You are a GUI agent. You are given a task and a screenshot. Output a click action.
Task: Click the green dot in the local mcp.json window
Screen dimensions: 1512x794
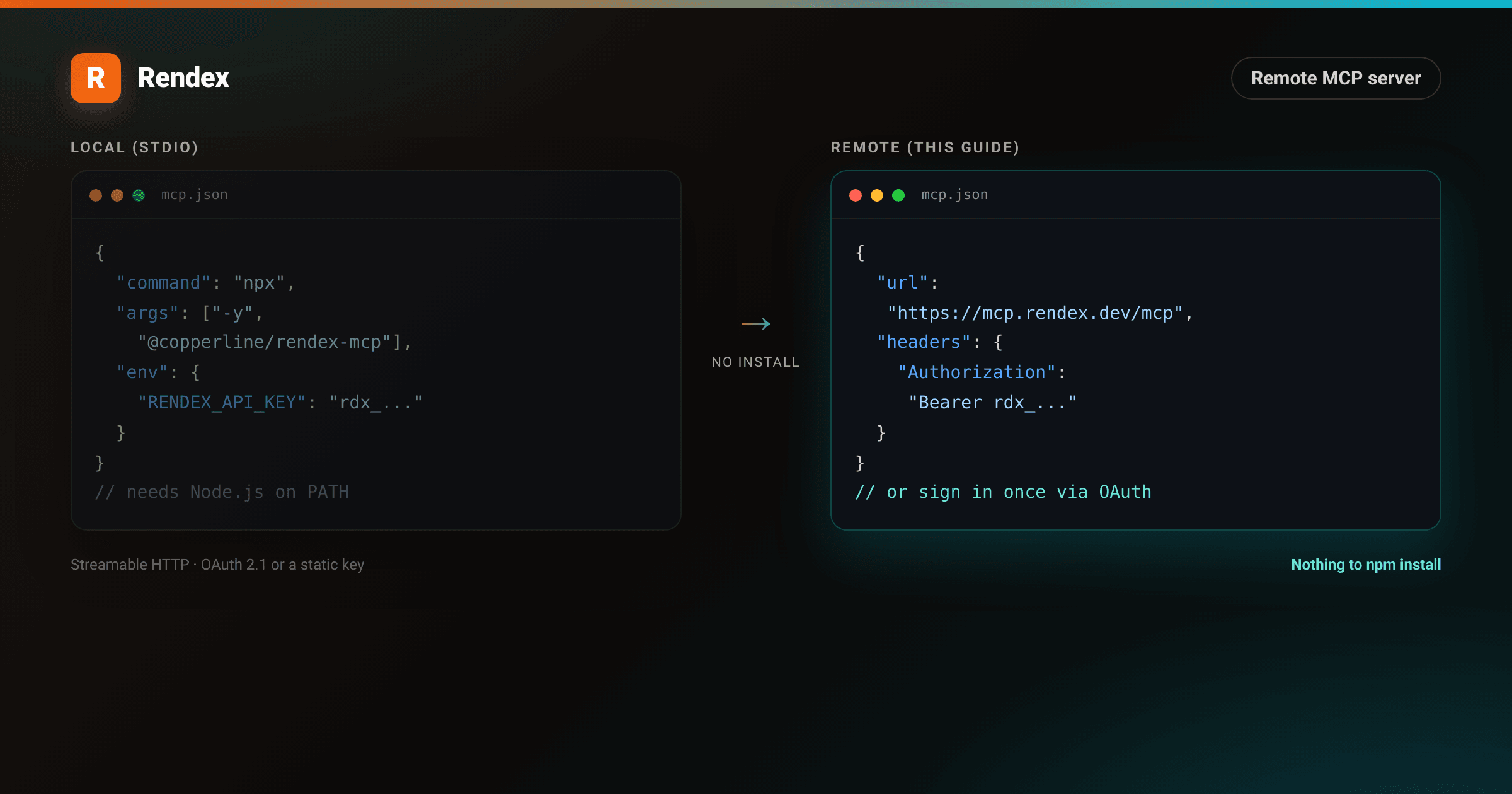click(139, 195)
